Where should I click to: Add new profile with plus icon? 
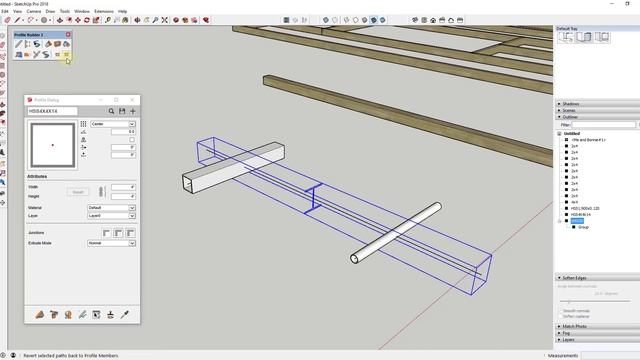point(133,111)
